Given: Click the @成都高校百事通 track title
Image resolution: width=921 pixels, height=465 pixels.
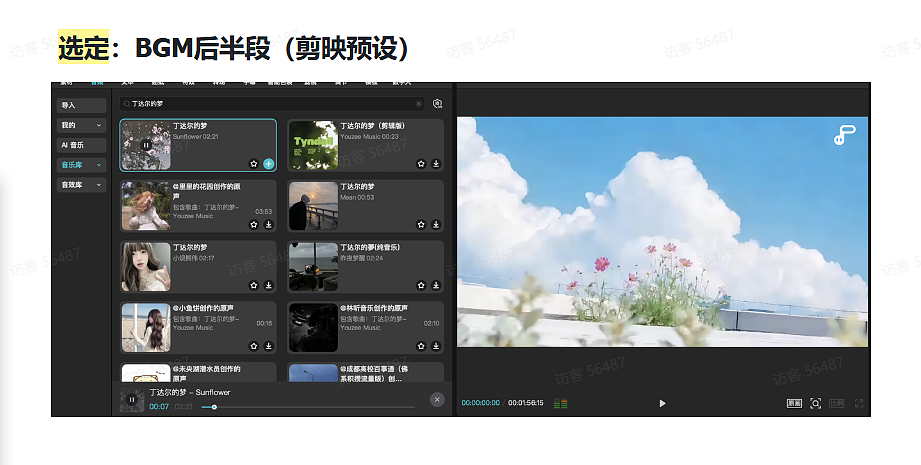Looking at the screenshot, I should [374, 373].
